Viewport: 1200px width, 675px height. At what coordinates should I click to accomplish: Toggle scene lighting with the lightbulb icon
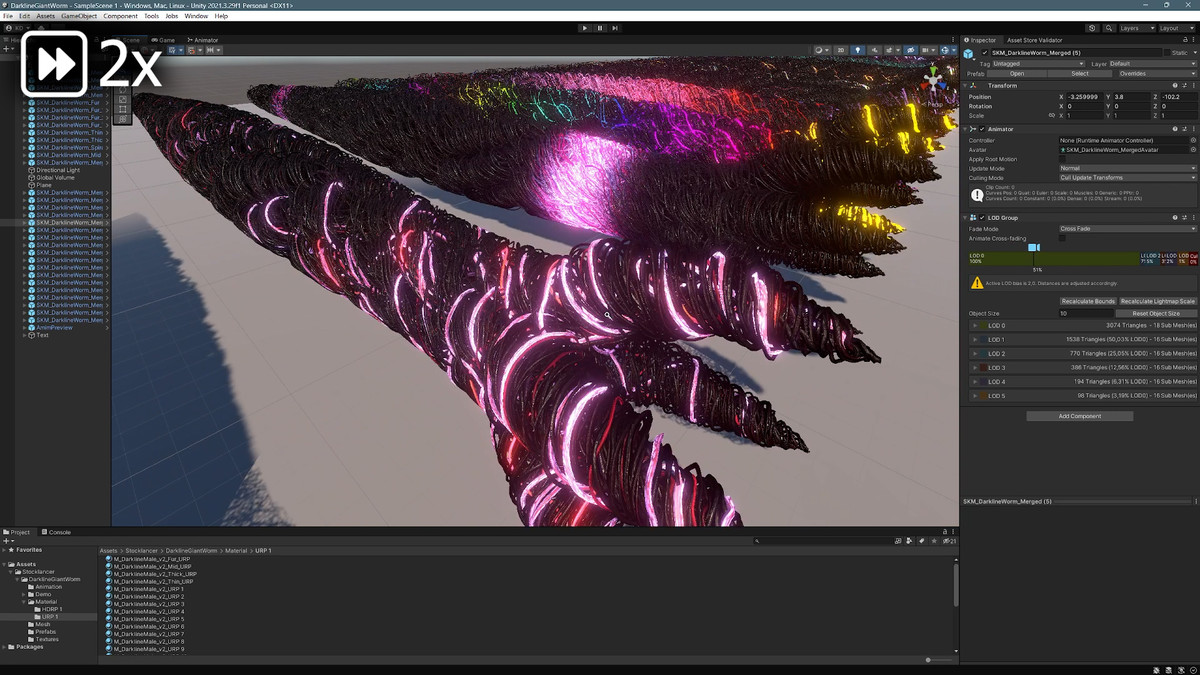point(857,50)
